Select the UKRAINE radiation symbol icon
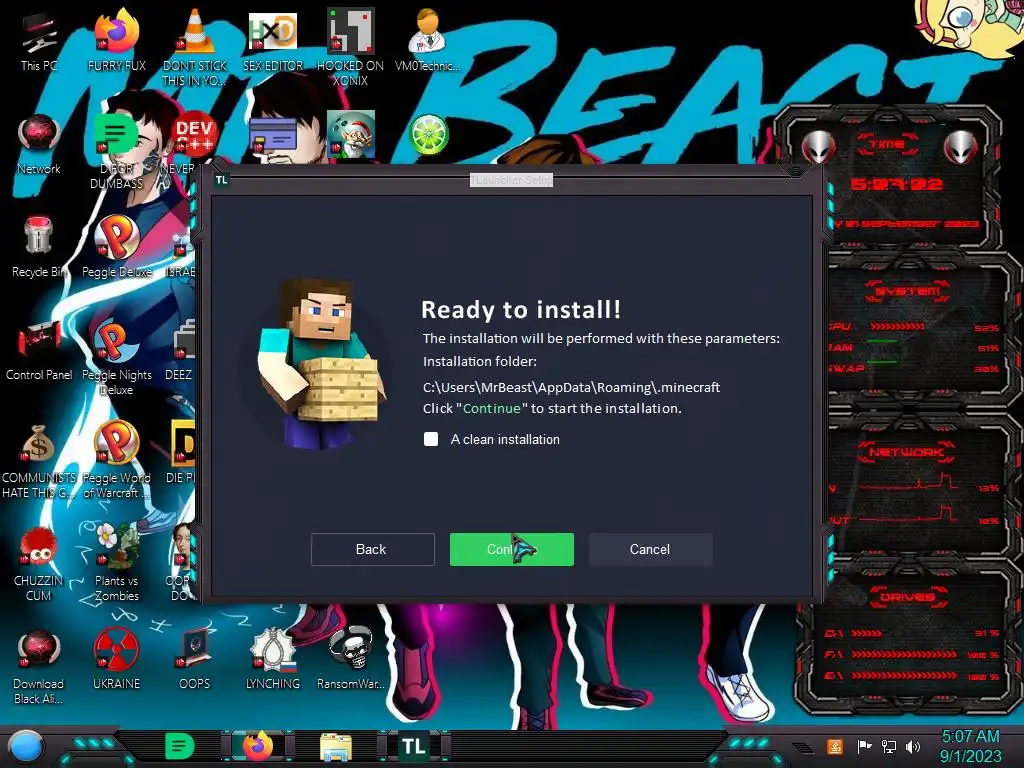The width and height of the screenshot is (1024, 768). pyautogui.click(x=116, y=660)
